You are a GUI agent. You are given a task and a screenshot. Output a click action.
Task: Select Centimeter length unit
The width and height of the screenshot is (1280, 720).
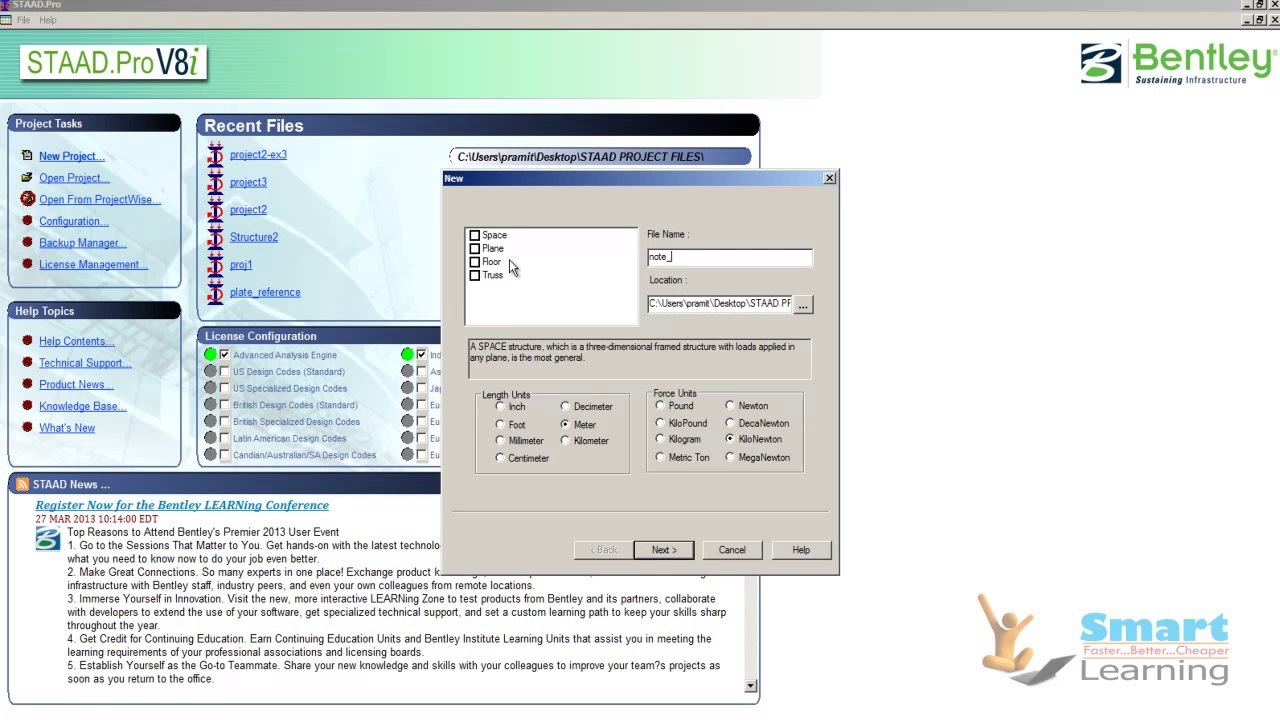(500, 458)
